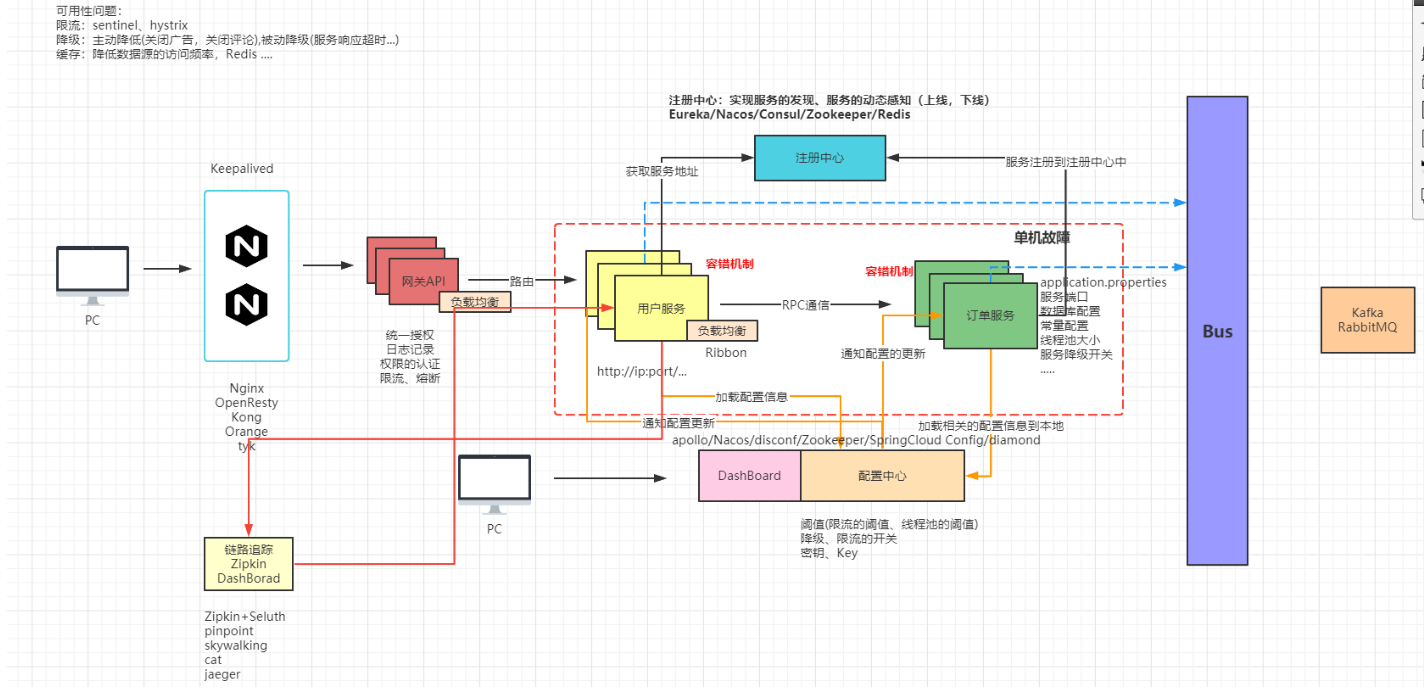Click the Keepalived label above Nginx frame
This screenshot has height=691, width=1425.
tap(242, 169)
